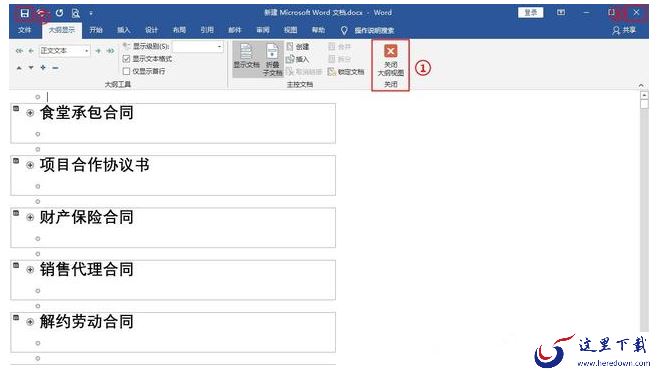The height and width of the screenshot is (371, 660).
Task: Click subdocument icon beside 项目合作协议书
Action: click(x=16, y=161)
